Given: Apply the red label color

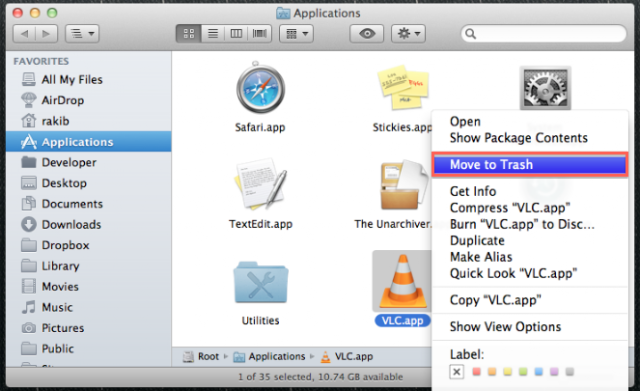Looking at the screenshot, I should coord(476,371).
